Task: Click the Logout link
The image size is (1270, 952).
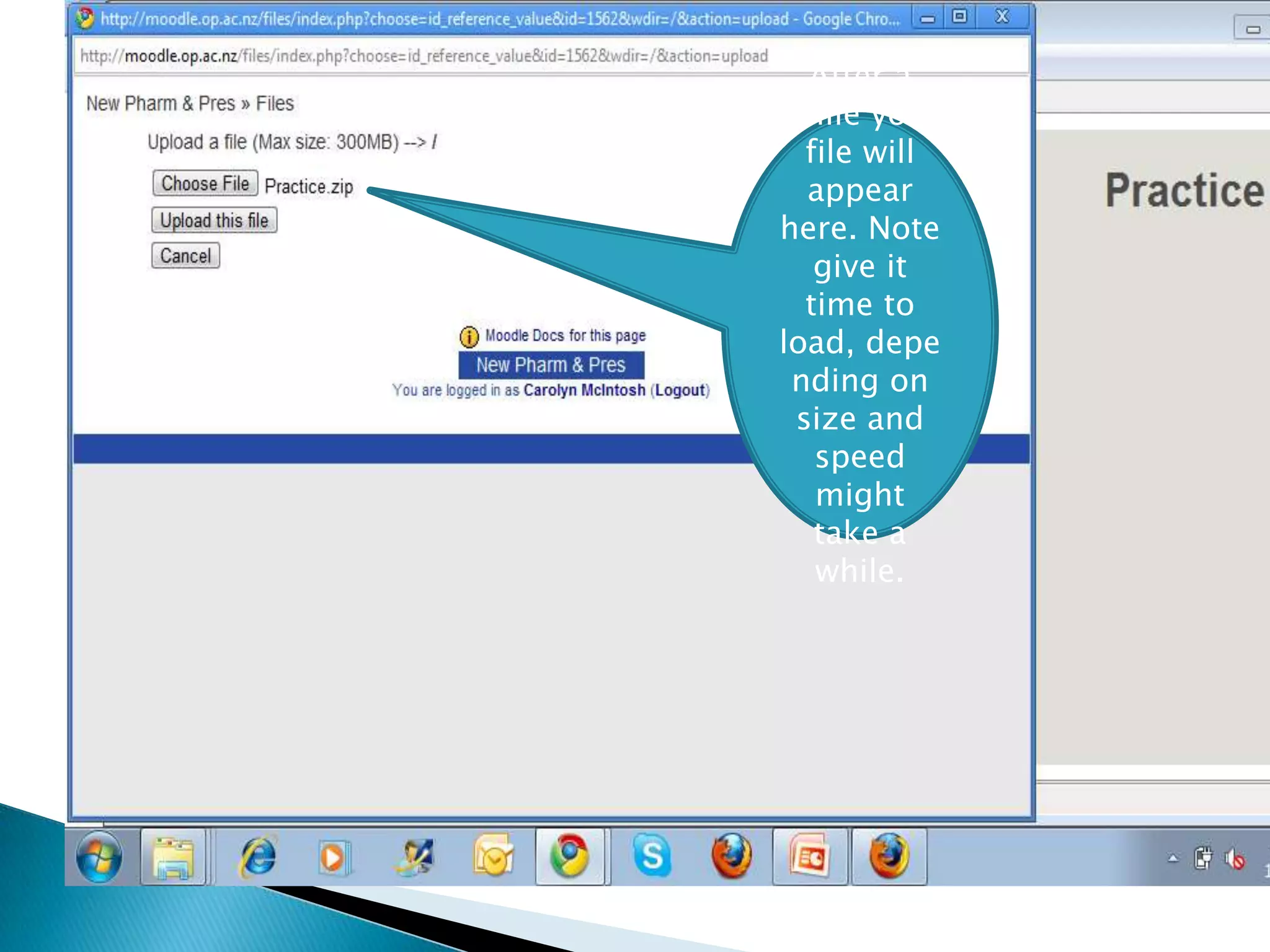Action: [x=680, y=390]
